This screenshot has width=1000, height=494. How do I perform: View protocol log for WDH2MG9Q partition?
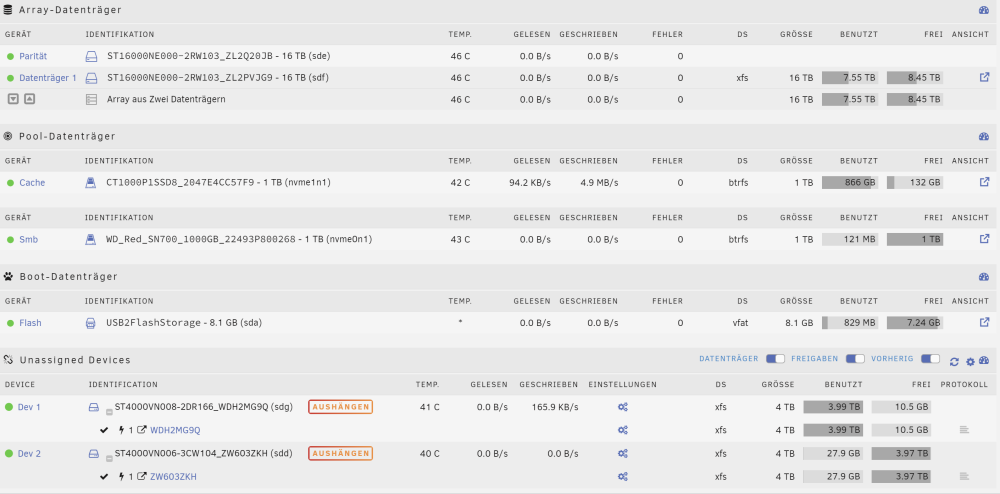964,430
